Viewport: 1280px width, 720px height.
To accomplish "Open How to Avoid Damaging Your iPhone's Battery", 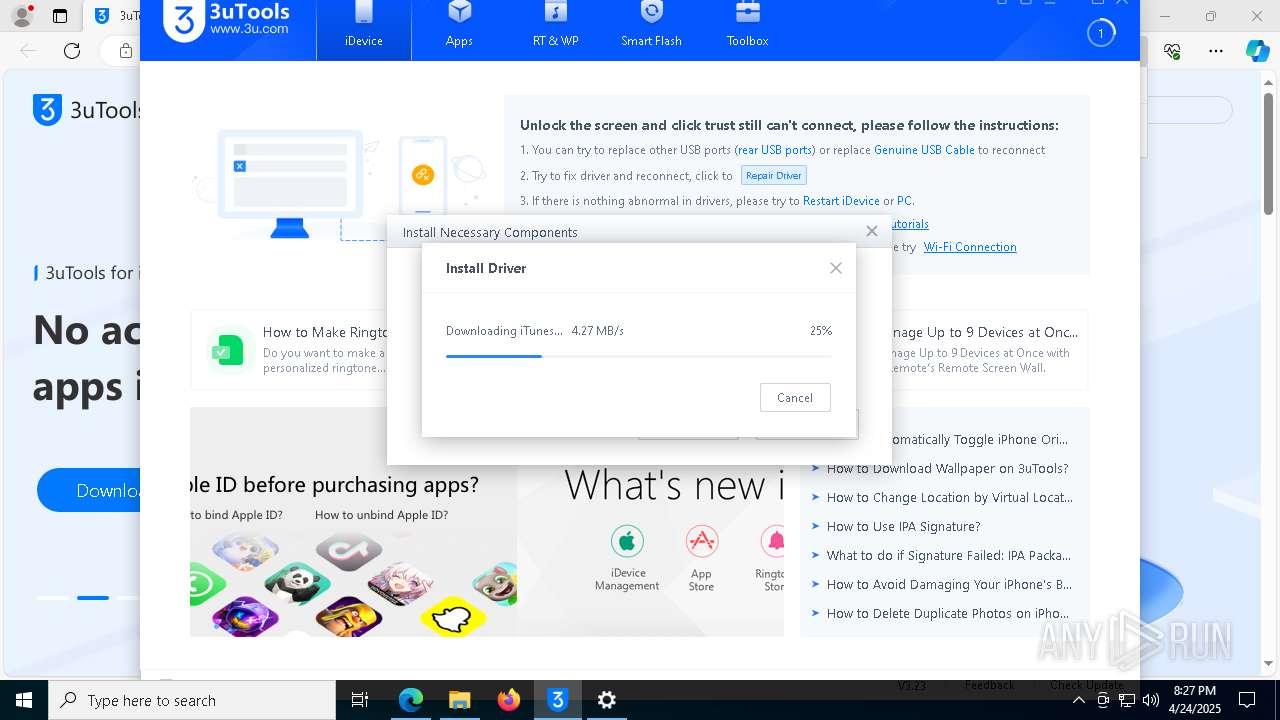I will pyautogui.click(x=949, y=584).
